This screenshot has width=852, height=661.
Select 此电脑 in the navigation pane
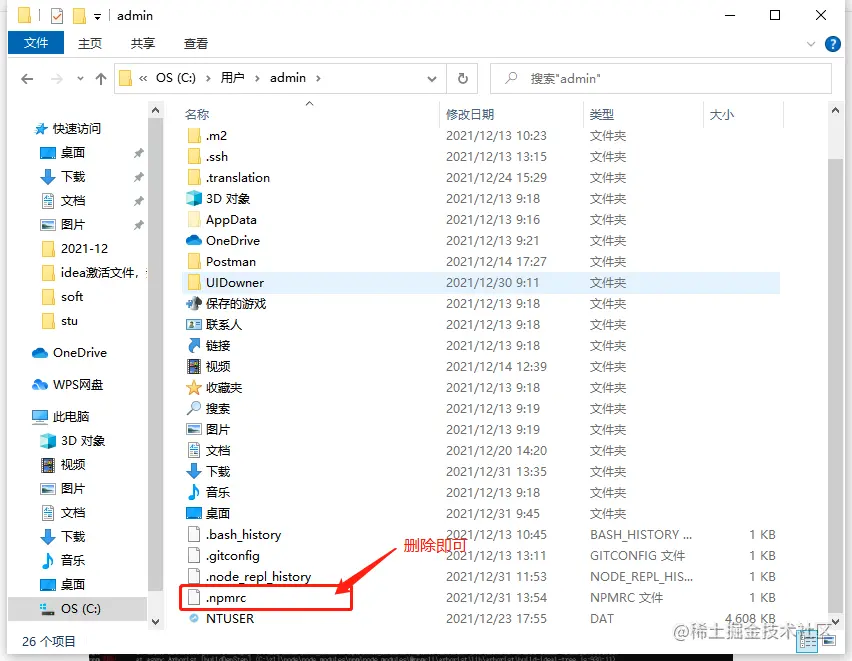(x=71, y=417)
